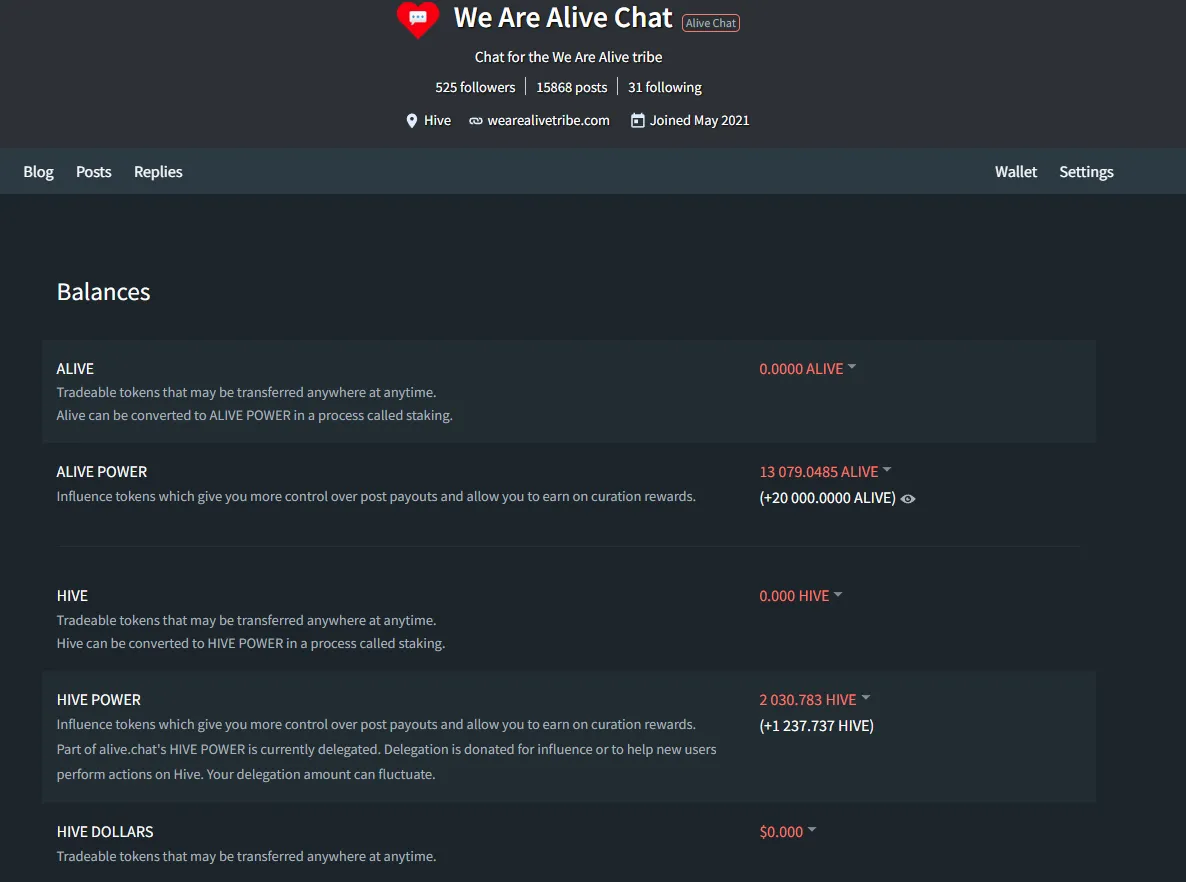
Task: Click the location pin icon beside Hive
Action: 411,121
